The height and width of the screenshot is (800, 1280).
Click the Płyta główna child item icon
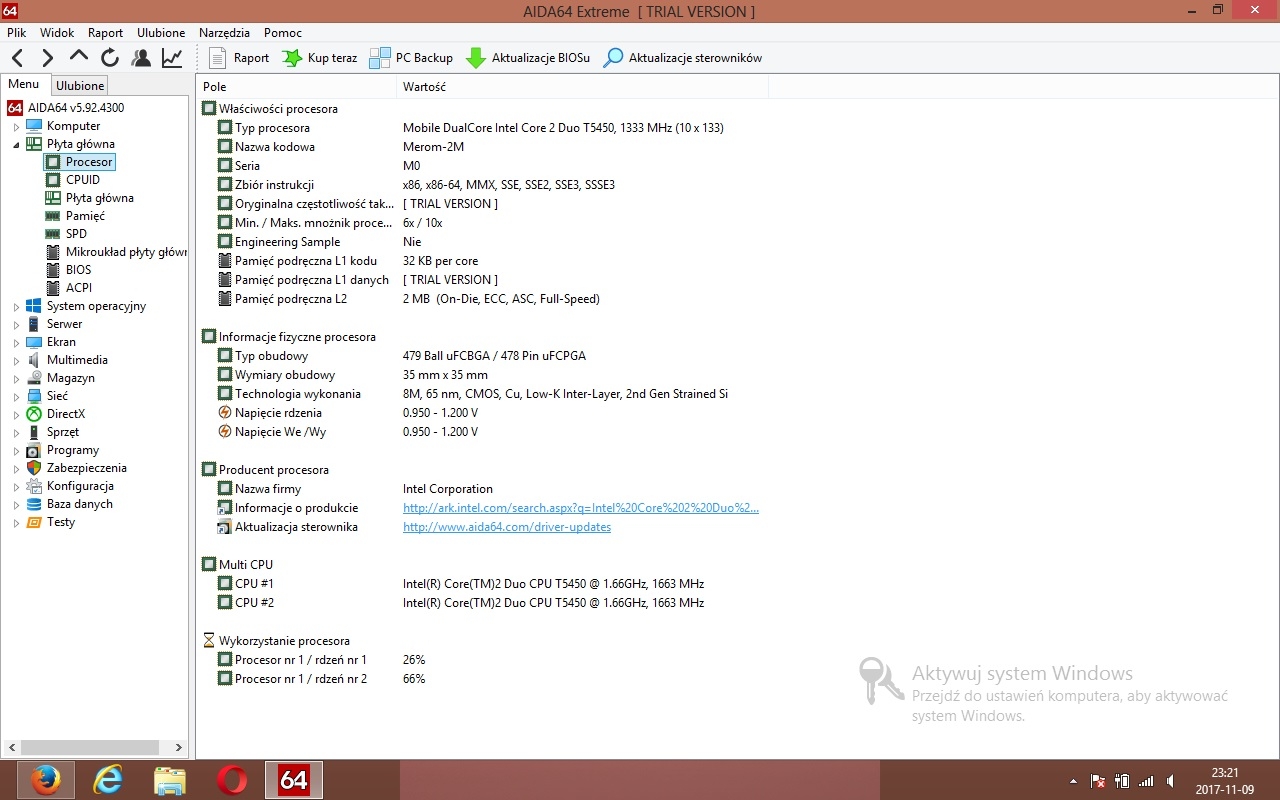point(53,198)
